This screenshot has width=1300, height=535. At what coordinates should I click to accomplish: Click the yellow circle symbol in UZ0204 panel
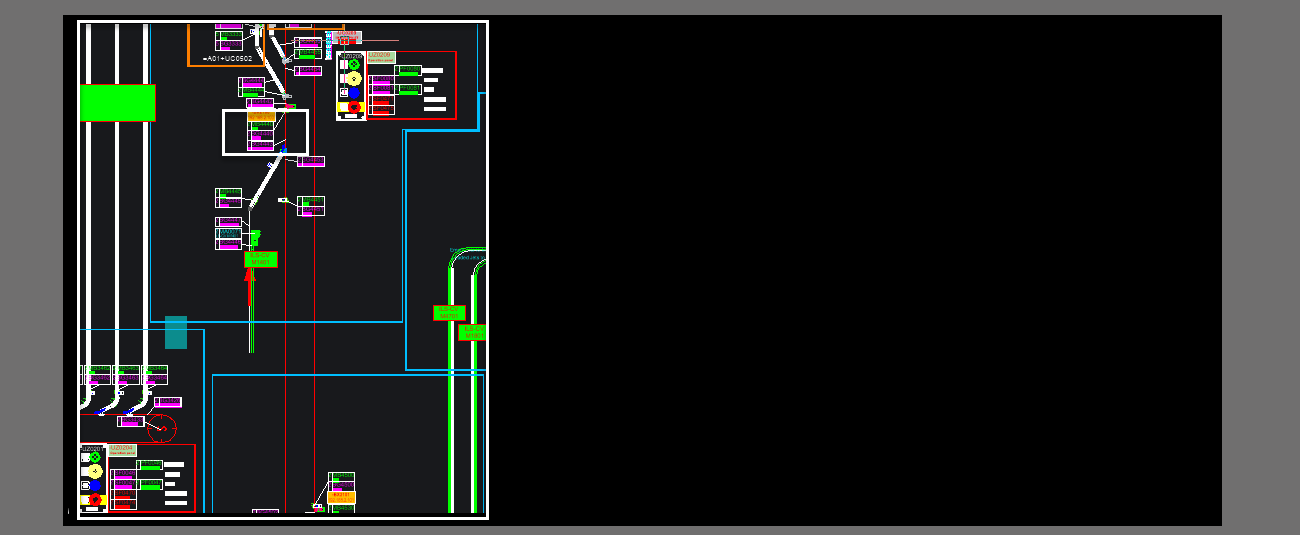click(95, 471)
